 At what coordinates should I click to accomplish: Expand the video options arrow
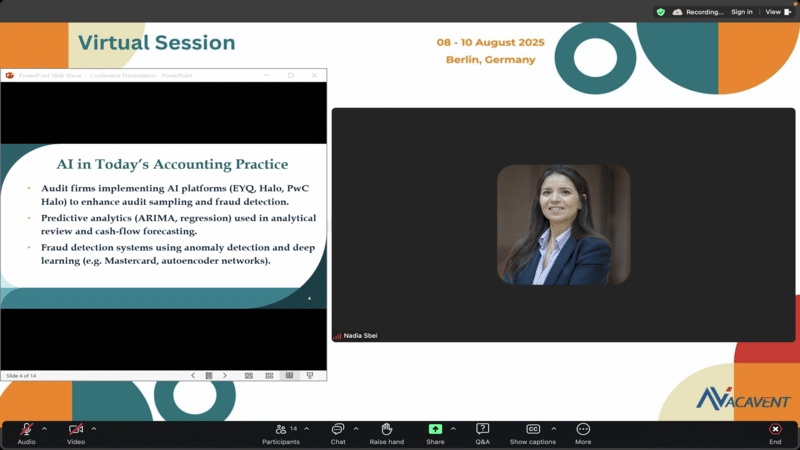click(x=94, y=428)
